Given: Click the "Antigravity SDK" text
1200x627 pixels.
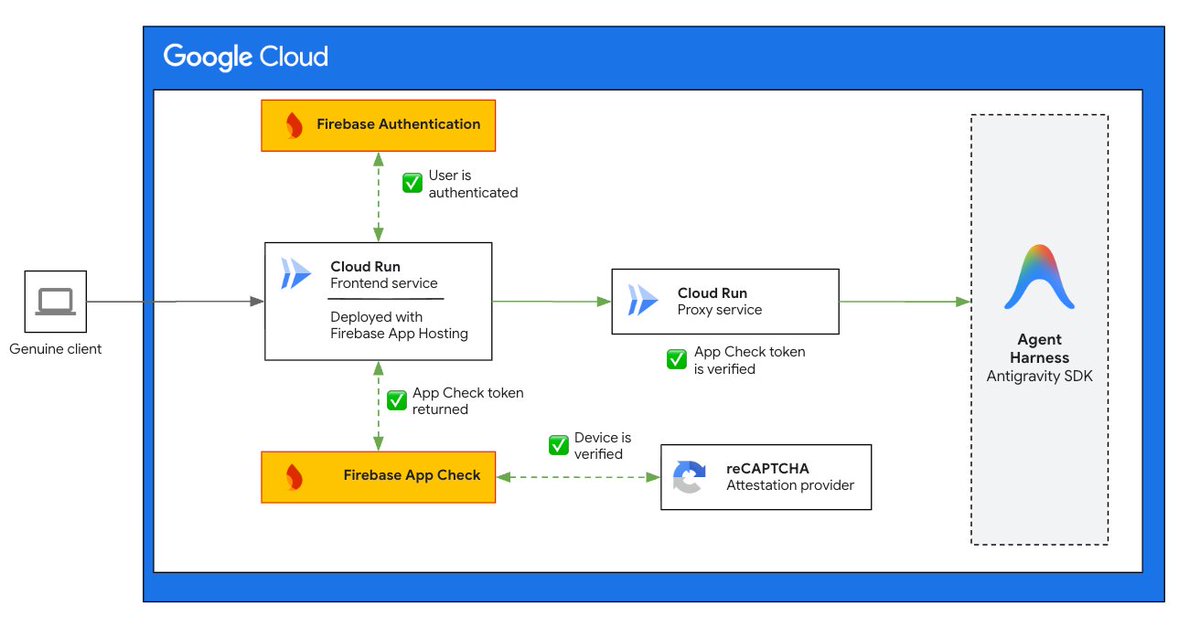Looking at the screenshot, I should 1039,375.
